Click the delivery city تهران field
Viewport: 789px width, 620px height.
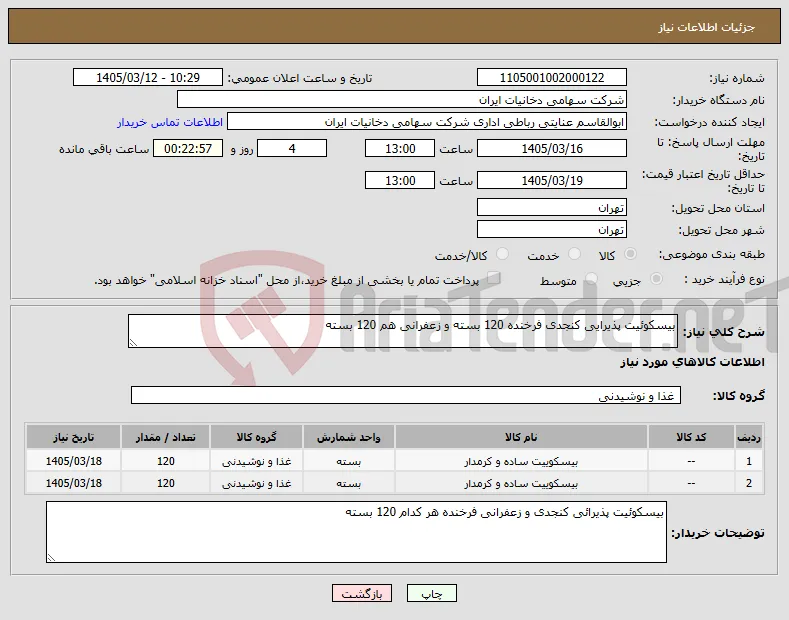[551, 229]
